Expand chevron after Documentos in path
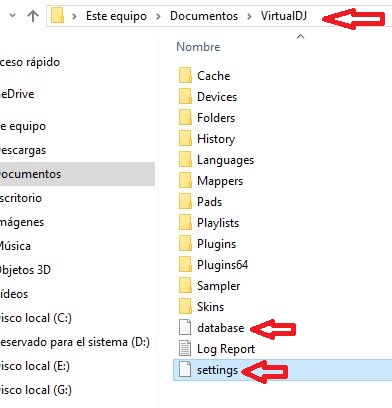 pos(249,16)
